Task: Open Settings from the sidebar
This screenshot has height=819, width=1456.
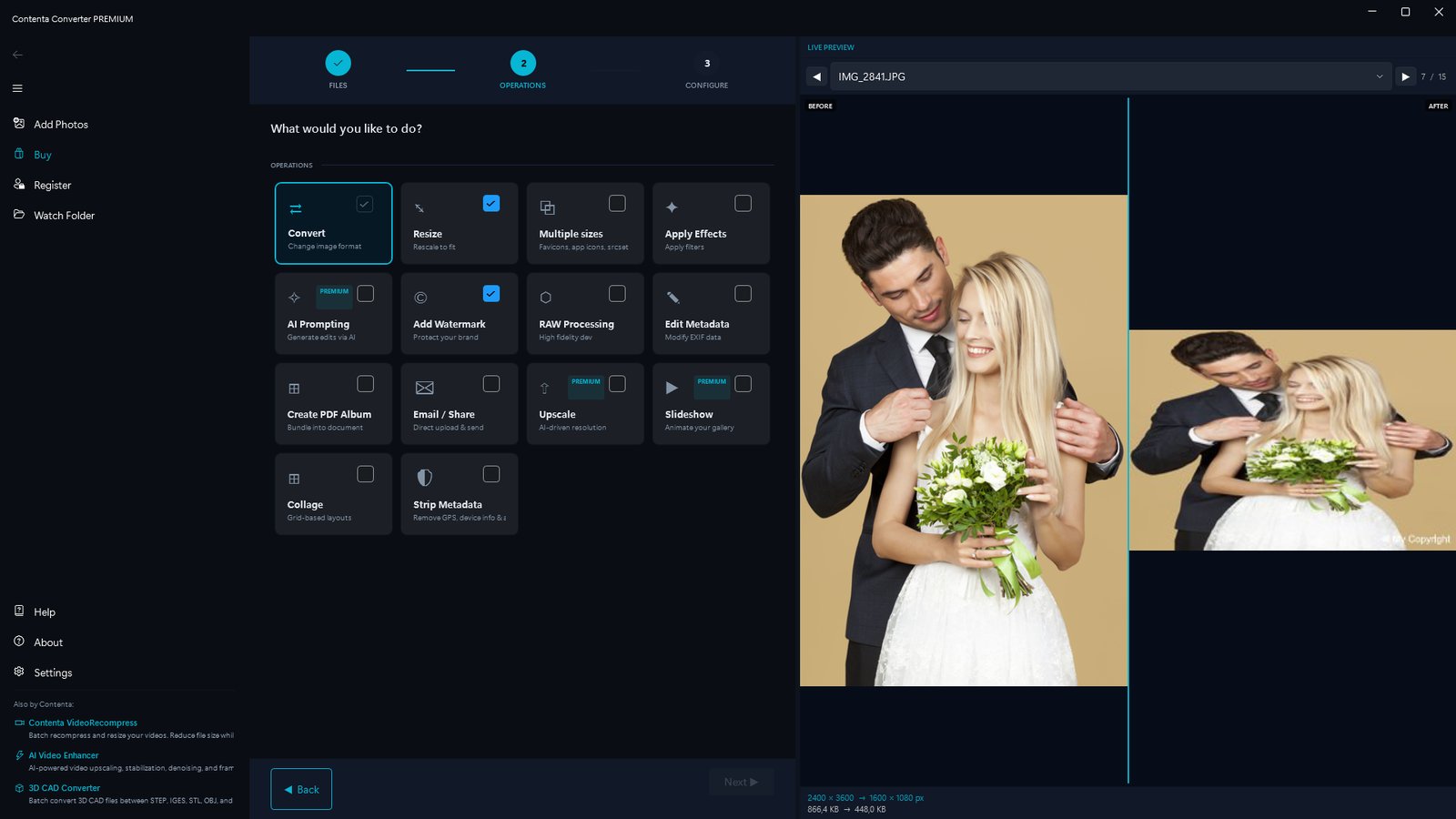Action: pyautogui.click(x=53, y=672)
